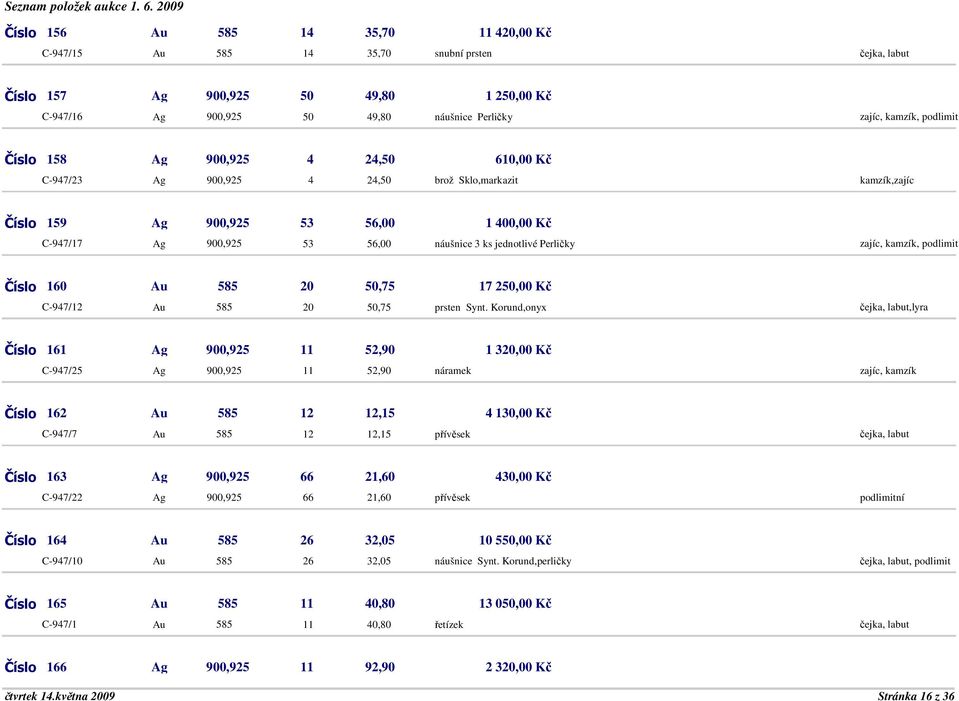Select catalog code C-947/15
The height and width of the screenshot is (701, 959).
coord(62,53)
